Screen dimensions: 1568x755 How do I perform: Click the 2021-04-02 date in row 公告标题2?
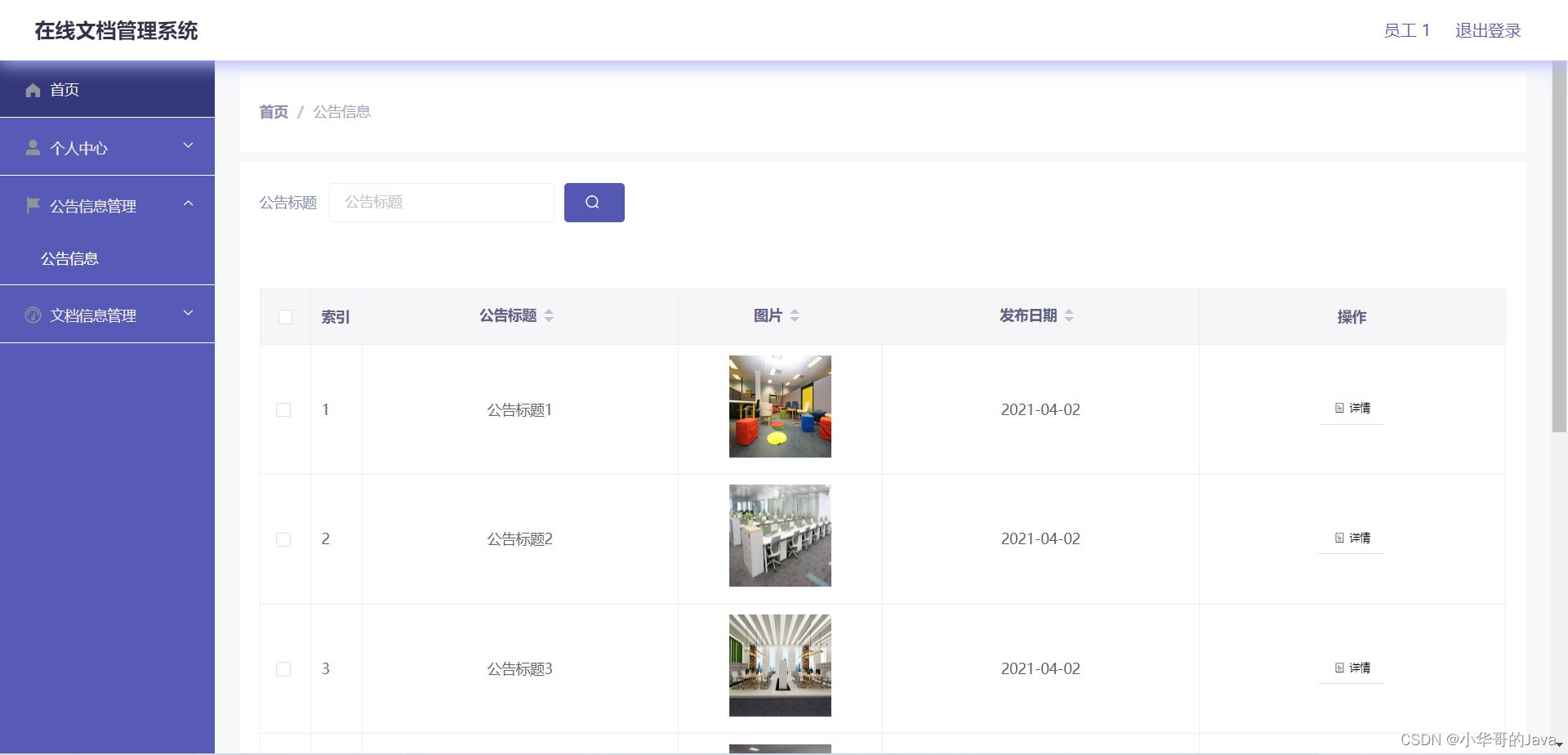tap(1040, 539)
